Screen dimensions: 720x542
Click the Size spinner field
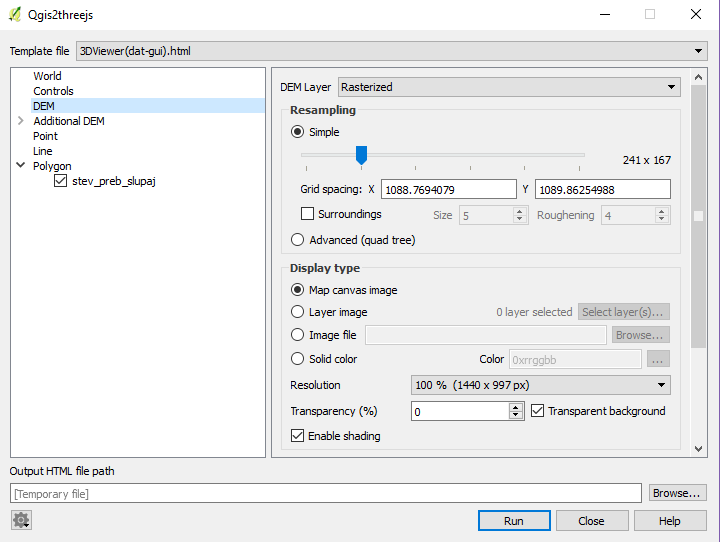[x=486, y=215]
